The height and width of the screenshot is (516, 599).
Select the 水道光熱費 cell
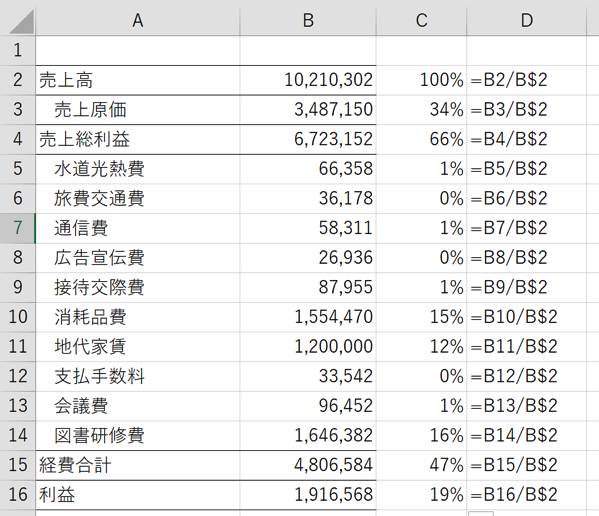tap(138, 169)
